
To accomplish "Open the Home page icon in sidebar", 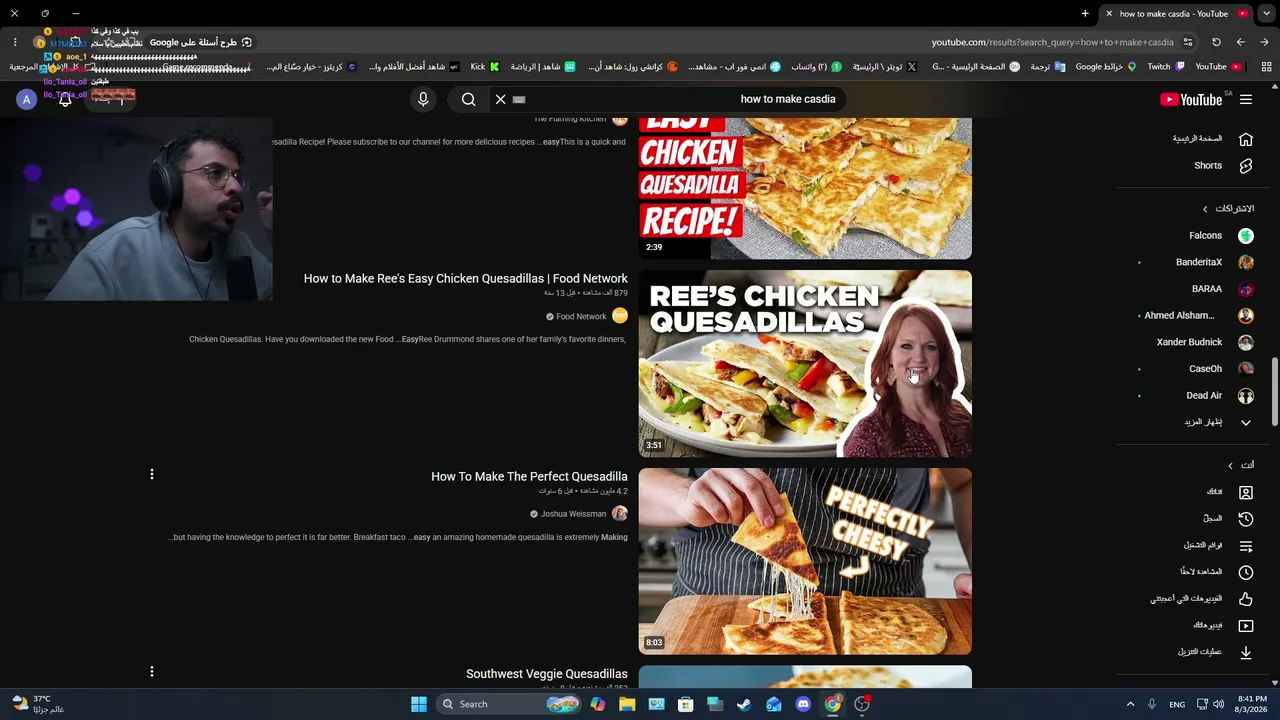I will [x=1246, y=139].
